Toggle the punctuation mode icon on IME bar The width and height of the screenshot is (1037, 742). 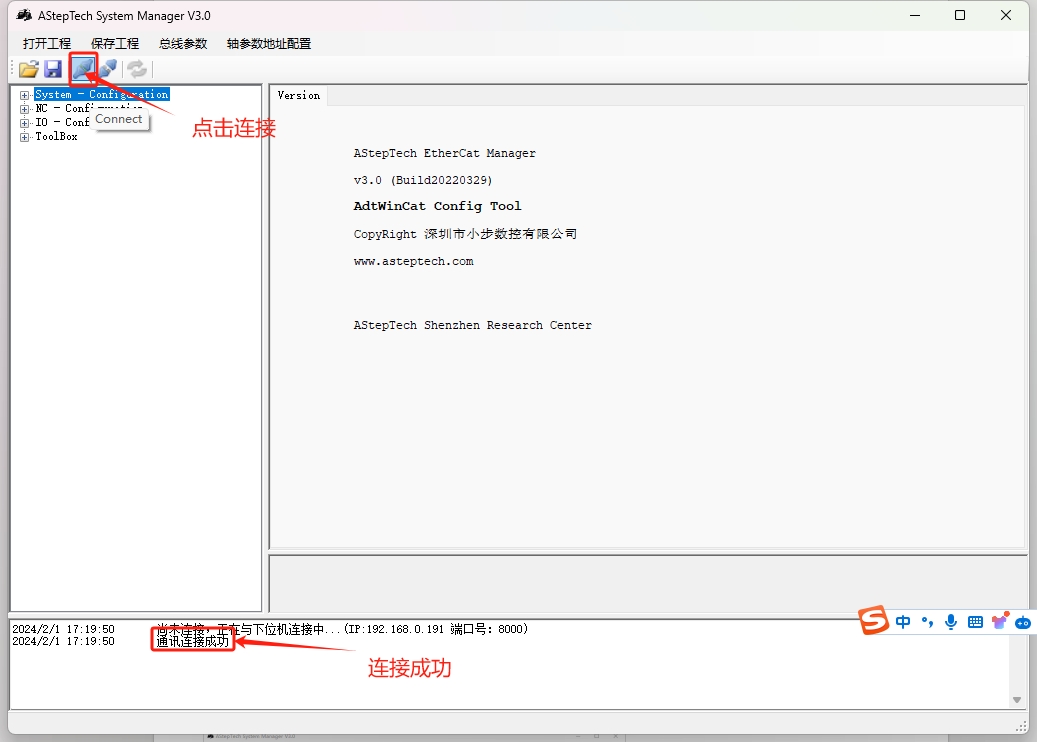(x=927, y=622)
